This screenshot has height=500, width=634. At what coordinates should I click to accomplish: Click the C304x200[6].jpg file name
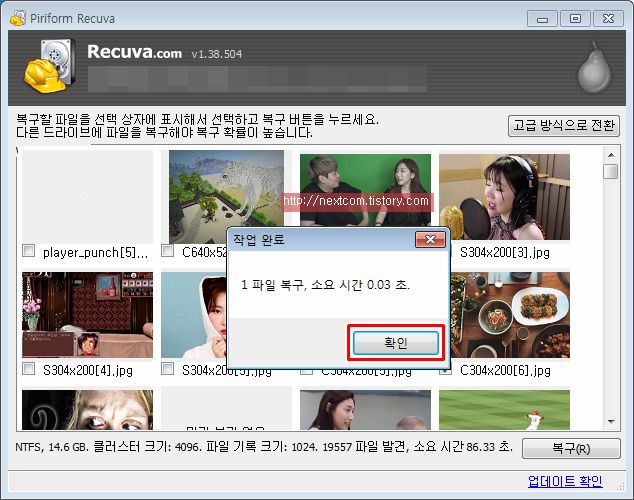505,370
